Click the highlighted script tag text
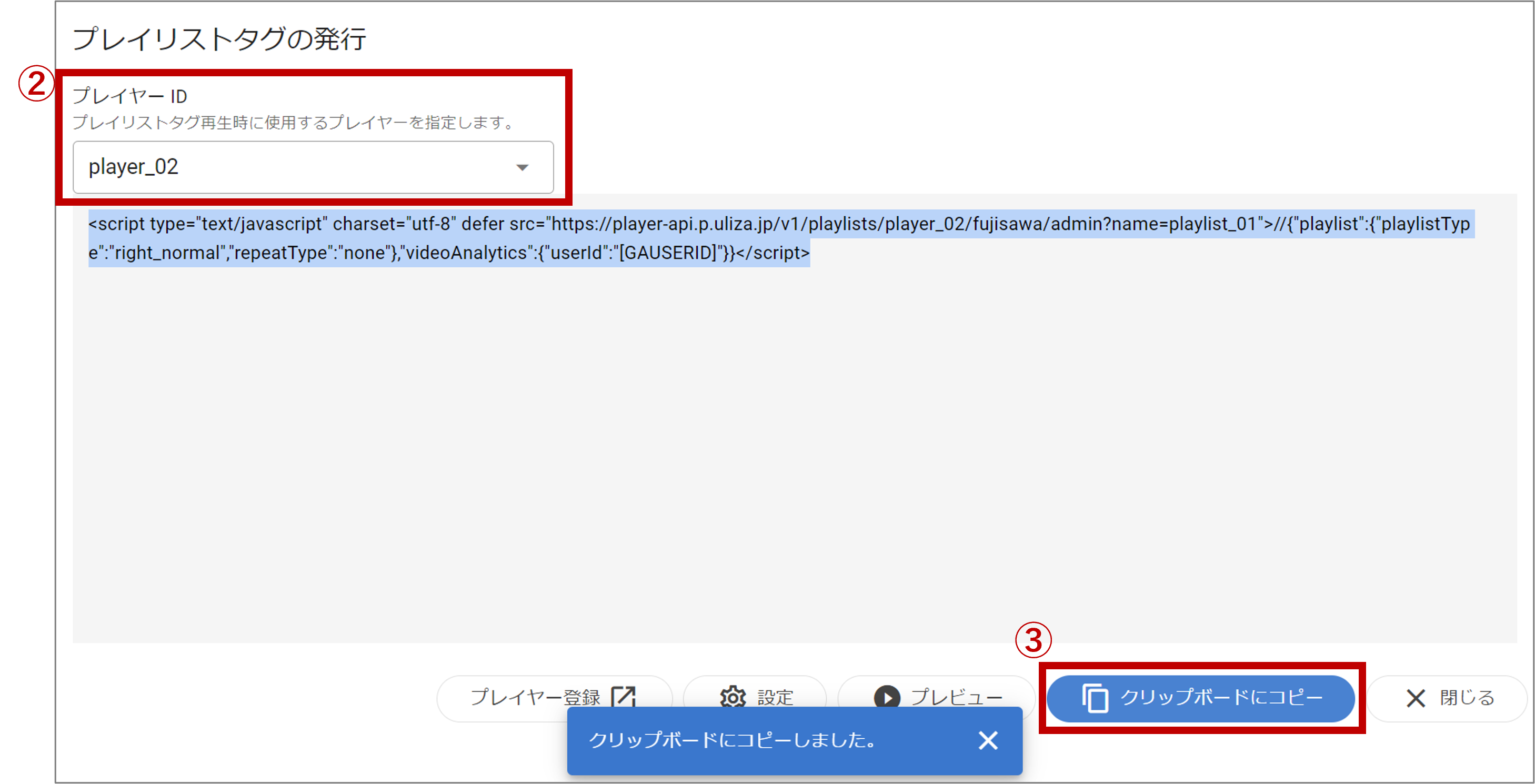The width and height of the screenshot is (1535, 784). click(775, 224)
